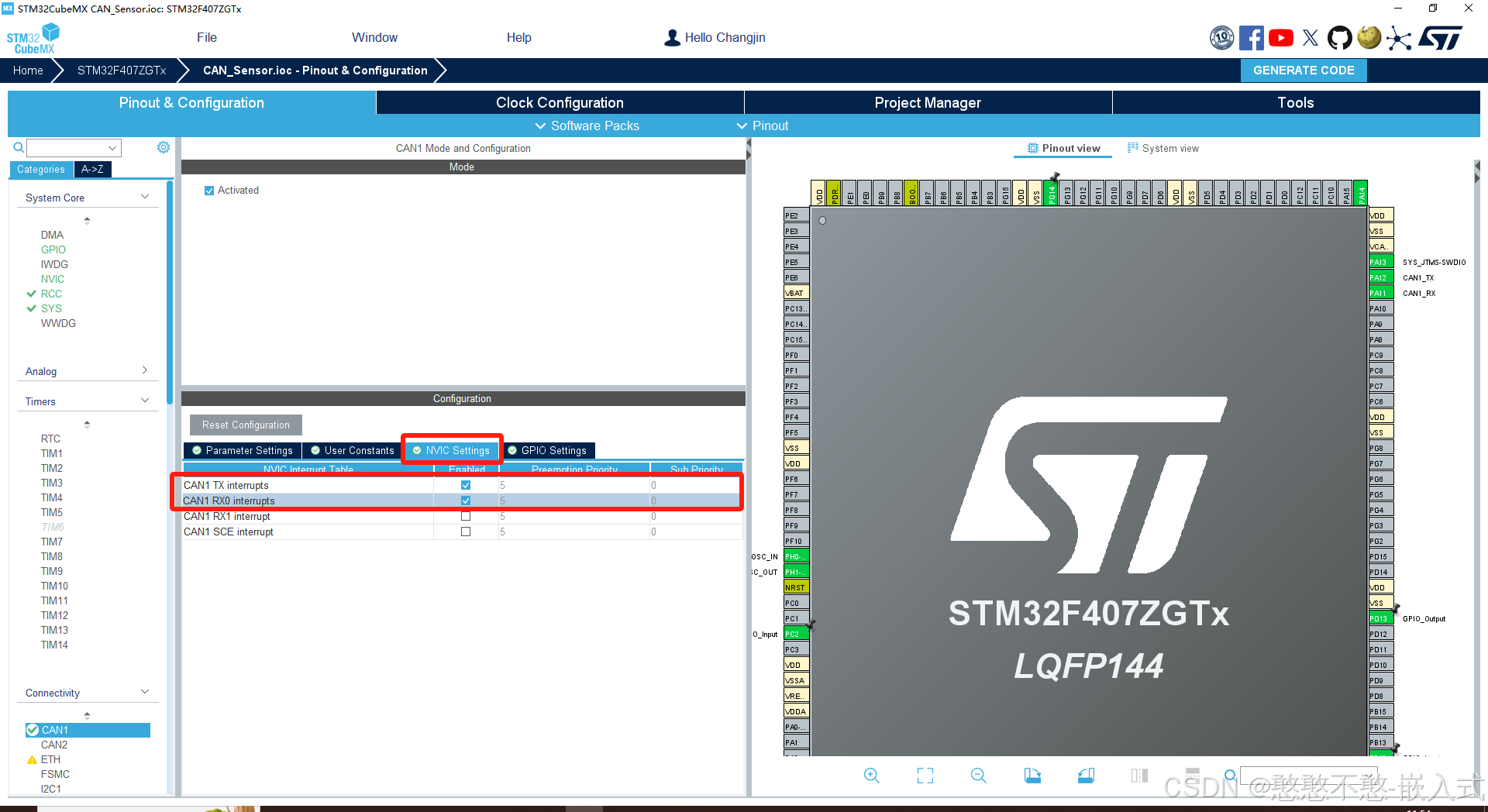Select TIM2 in the Timers list
The height and width of the screenshot is (812, 1488).
[52, 468]
